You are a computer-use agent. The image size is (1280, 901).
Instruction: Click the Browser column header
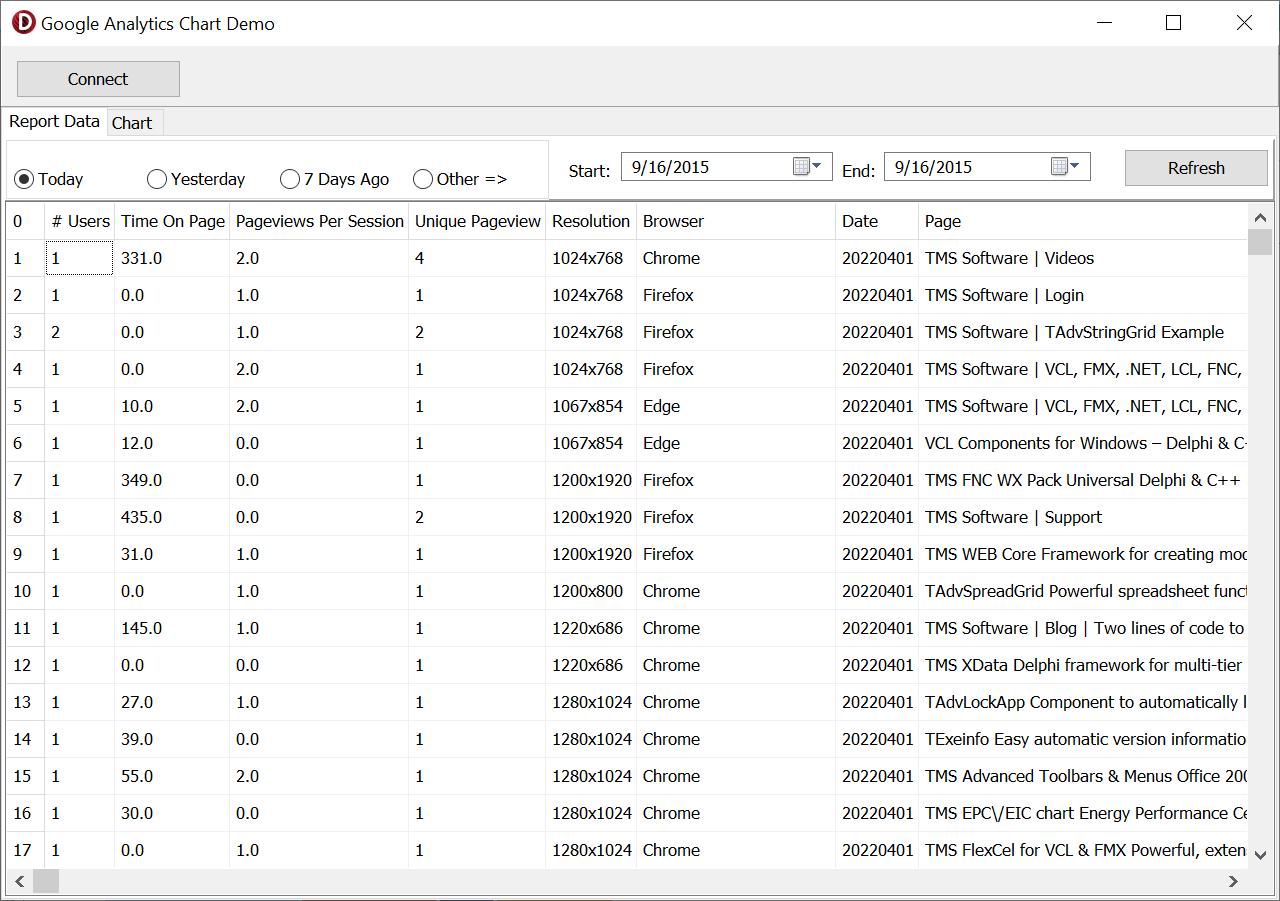pos(736,221)
